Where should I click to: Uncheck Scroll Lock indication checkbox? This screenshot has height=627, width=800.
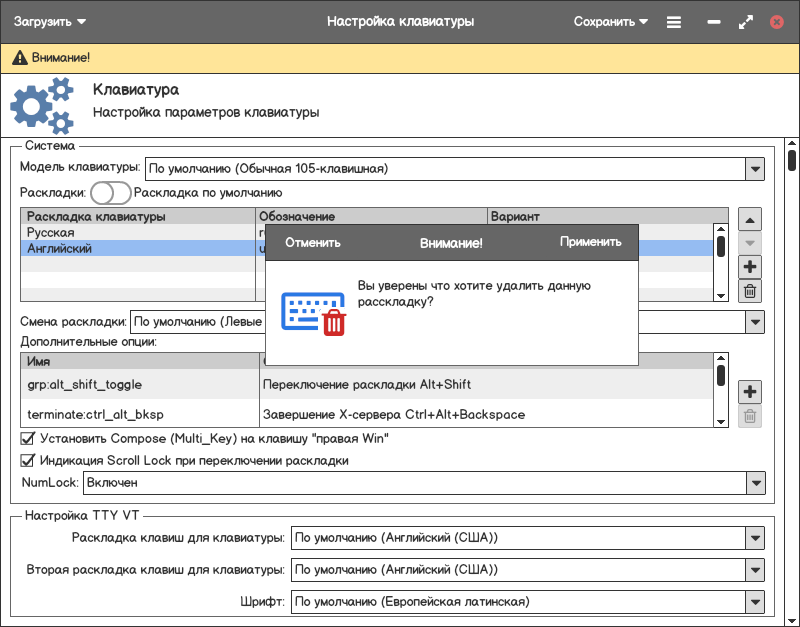(x=28, y=461)
